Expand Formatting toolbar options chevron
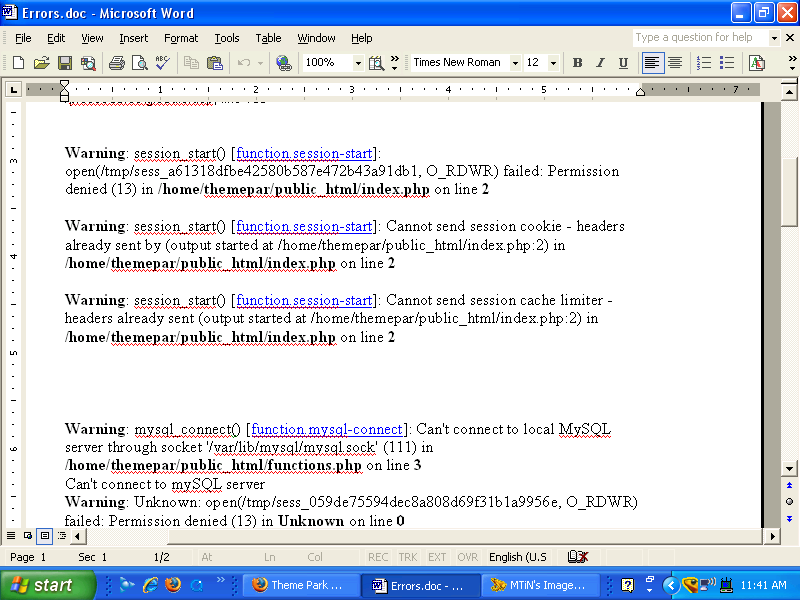The width and height of the screenshot is (800, 600). click(792, 63)
